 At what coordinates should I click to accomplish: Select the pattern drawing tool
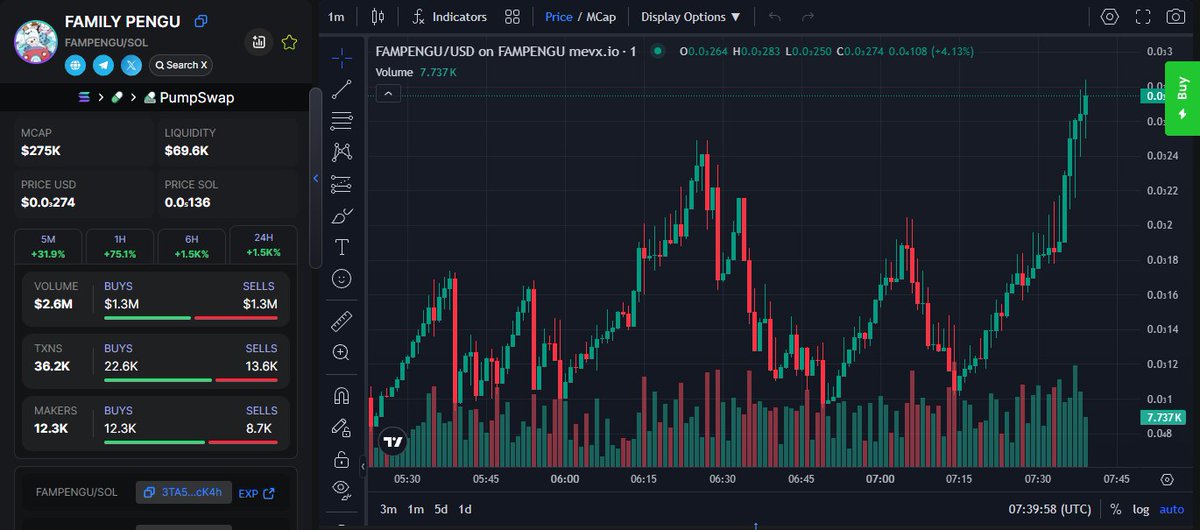click(342, 152)
